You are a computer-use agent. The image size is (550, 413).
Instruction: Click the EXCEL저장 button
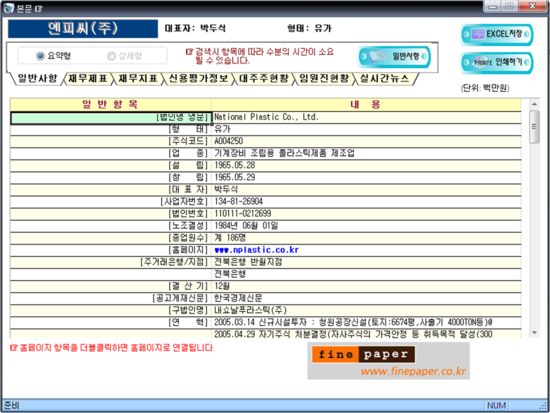(497, 34)
